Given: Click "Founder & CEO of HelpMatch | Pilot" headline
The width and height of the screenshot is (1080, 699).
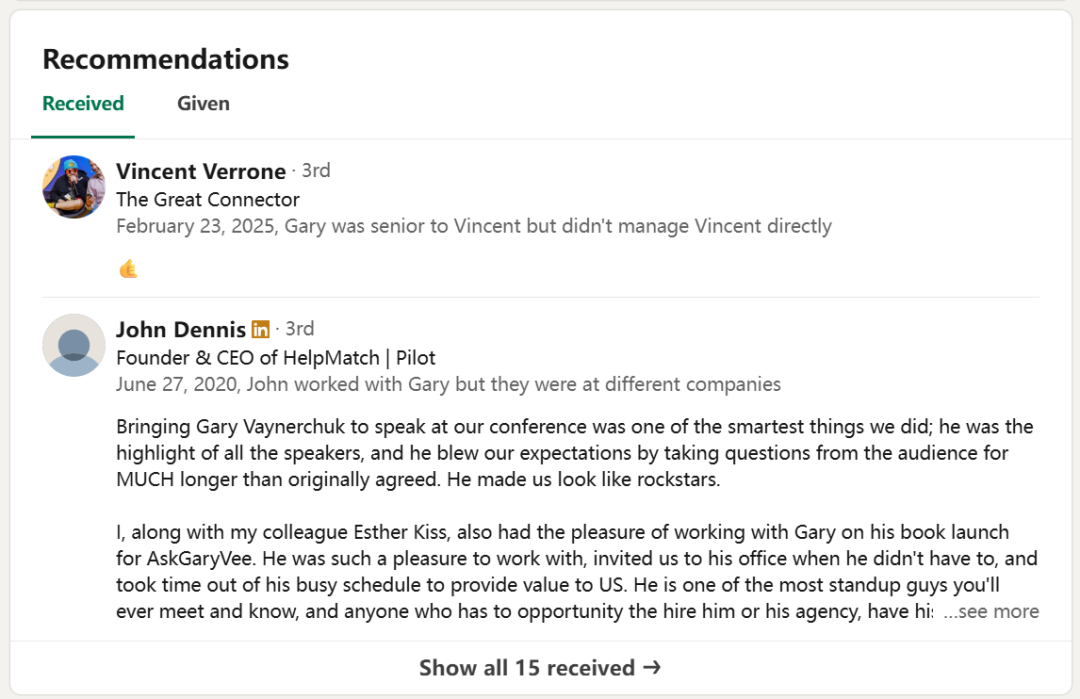Looking at the screenshot, I should coord(276,357).
